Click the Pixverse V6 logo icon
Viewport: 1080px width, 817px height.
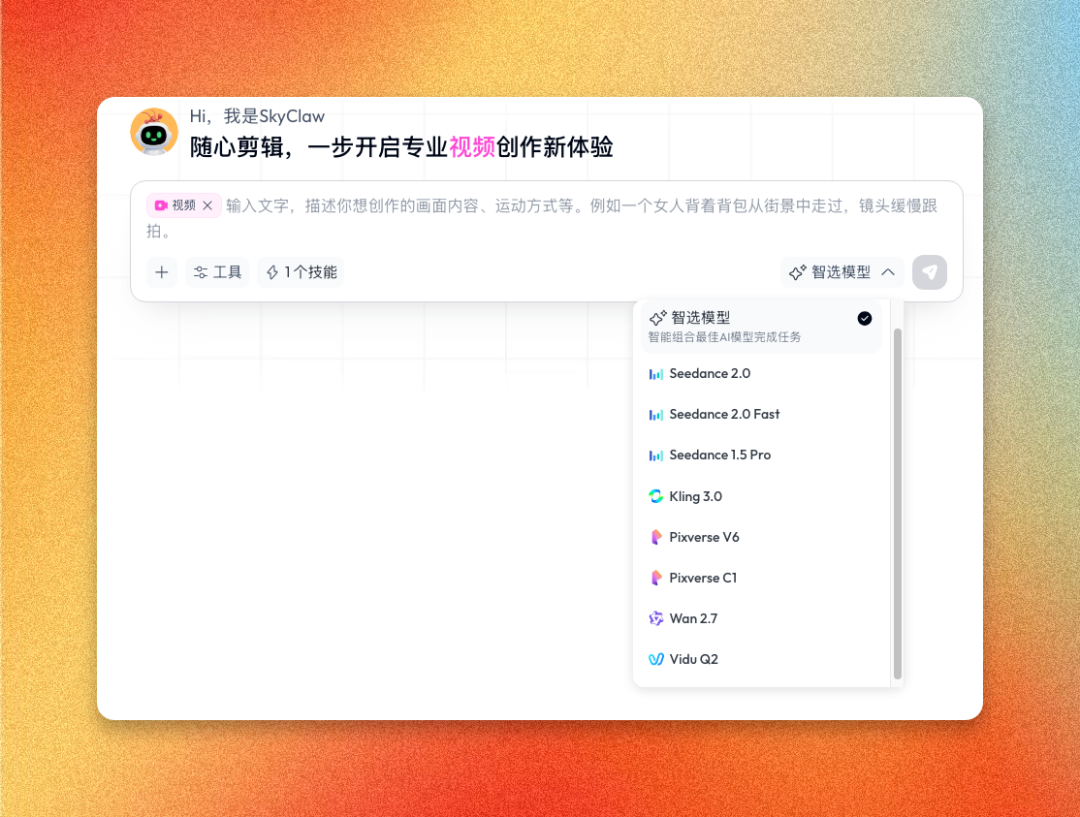[656, 537]
